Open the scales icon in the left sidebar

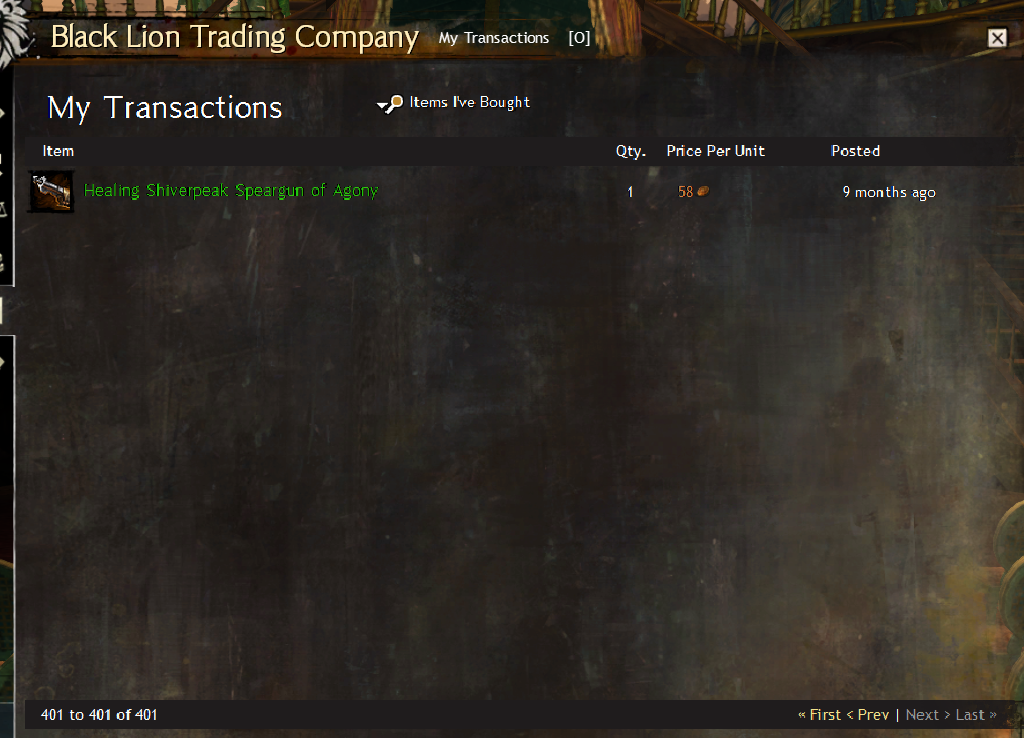coord(3,210)
